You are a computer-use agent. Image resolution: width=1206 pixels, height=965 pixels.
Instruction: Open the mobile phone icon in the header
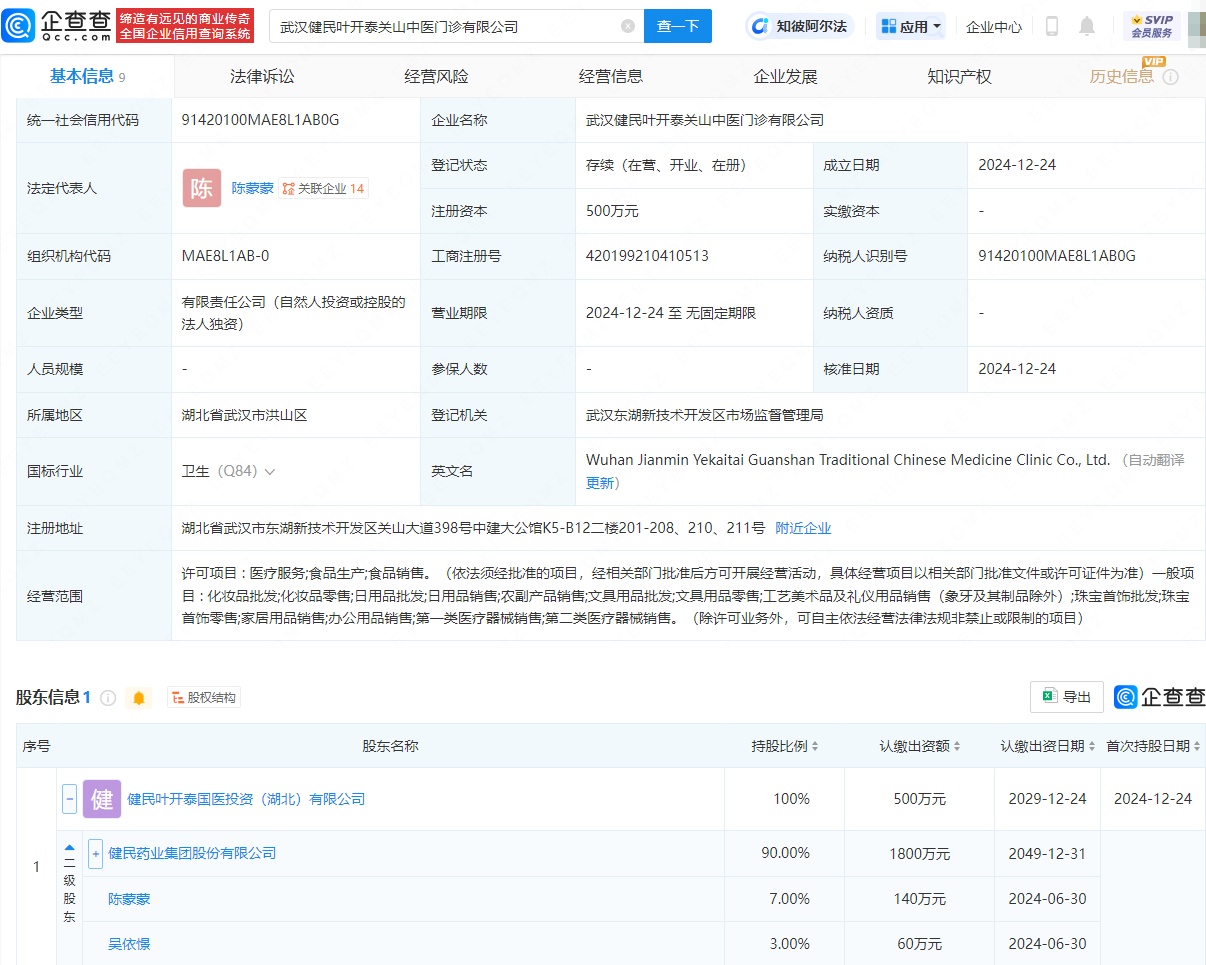pyautogui.click(x=1052, y=27)
